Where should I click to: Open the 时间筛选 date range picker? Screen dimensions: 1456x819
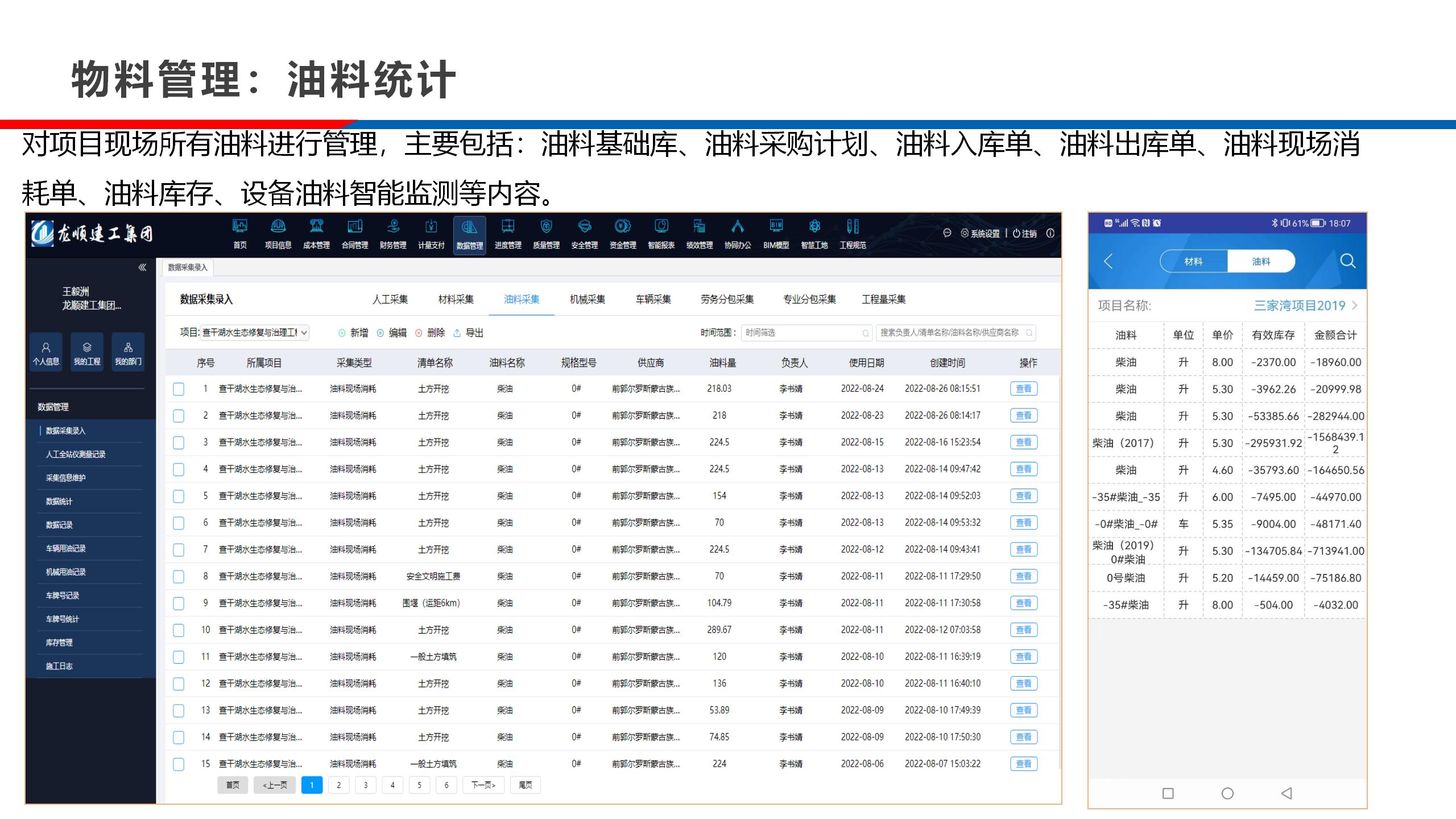pyautogui.click(x=806, y=333)
